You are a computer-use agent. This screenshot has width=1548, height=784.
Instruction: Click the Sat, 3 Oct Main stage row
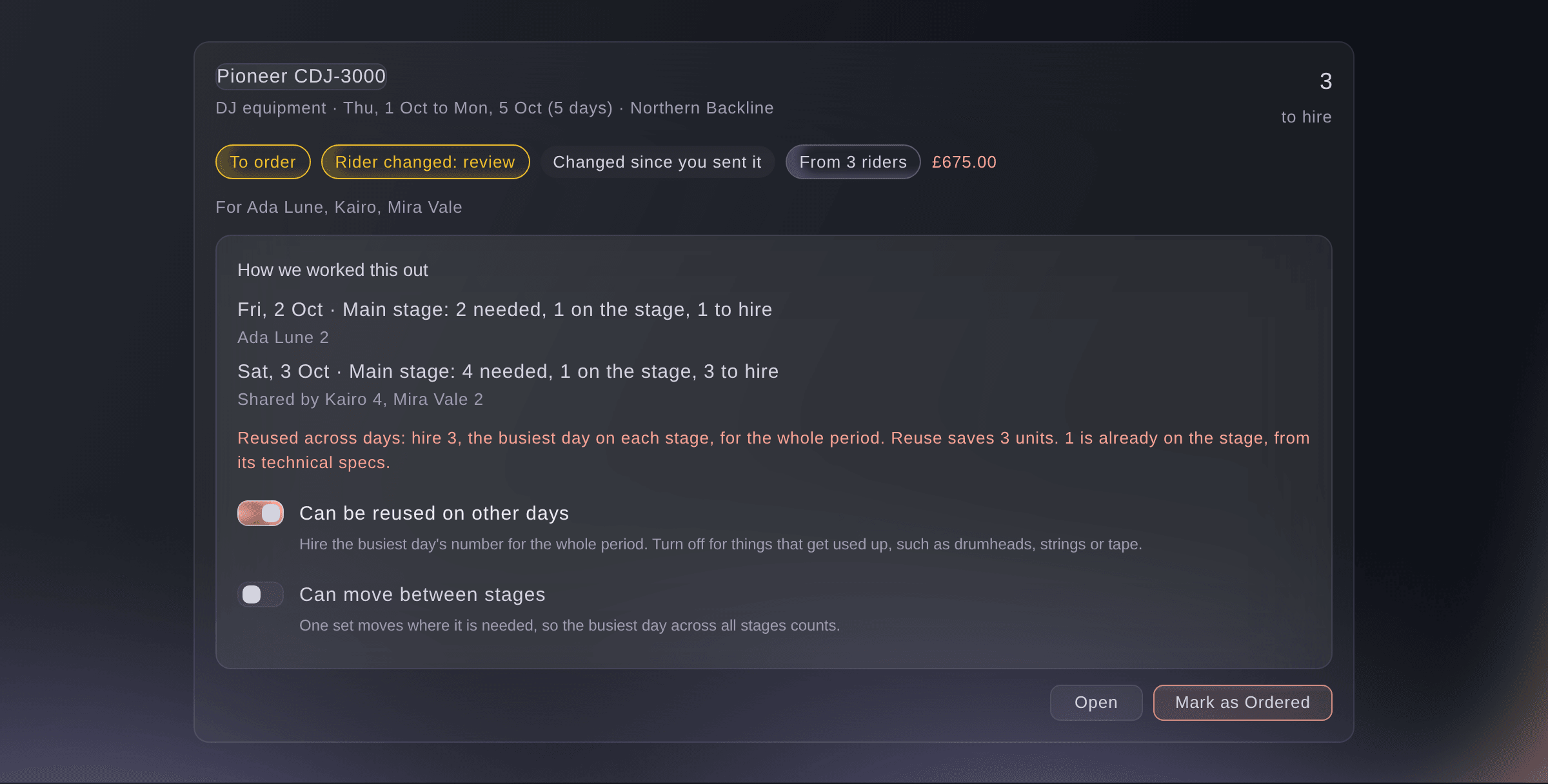[508, 371]
